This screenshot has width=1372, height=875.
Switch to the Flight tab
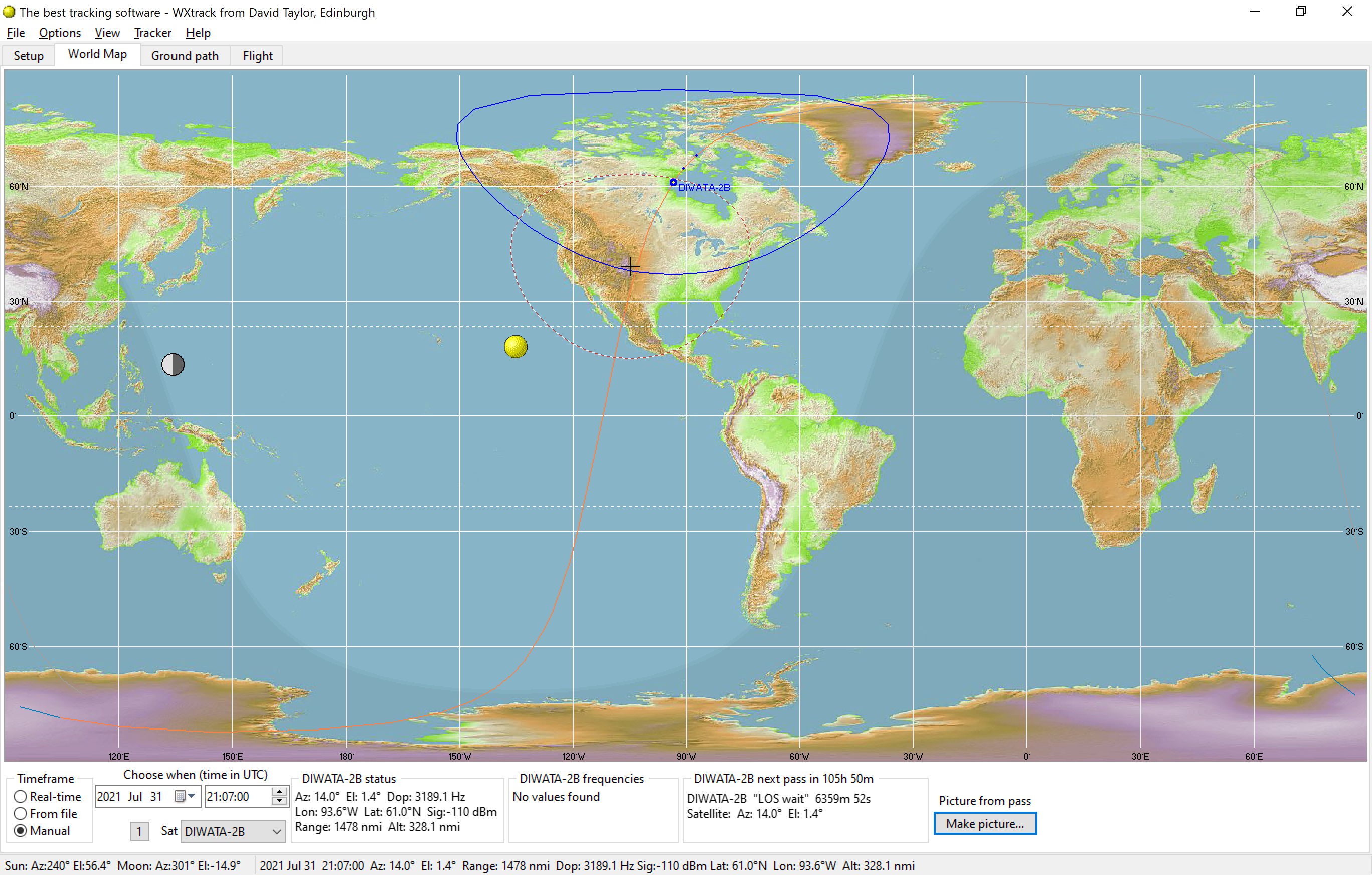(257, 56)
